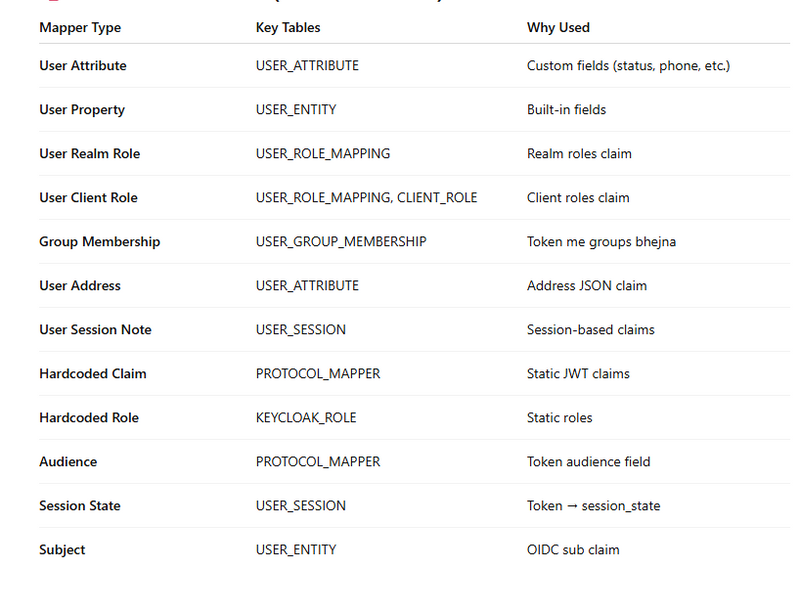The height and width of the screenshot is (604, 800).
Task: Click the User Realm Role mapper name
Action: point(89,154)
